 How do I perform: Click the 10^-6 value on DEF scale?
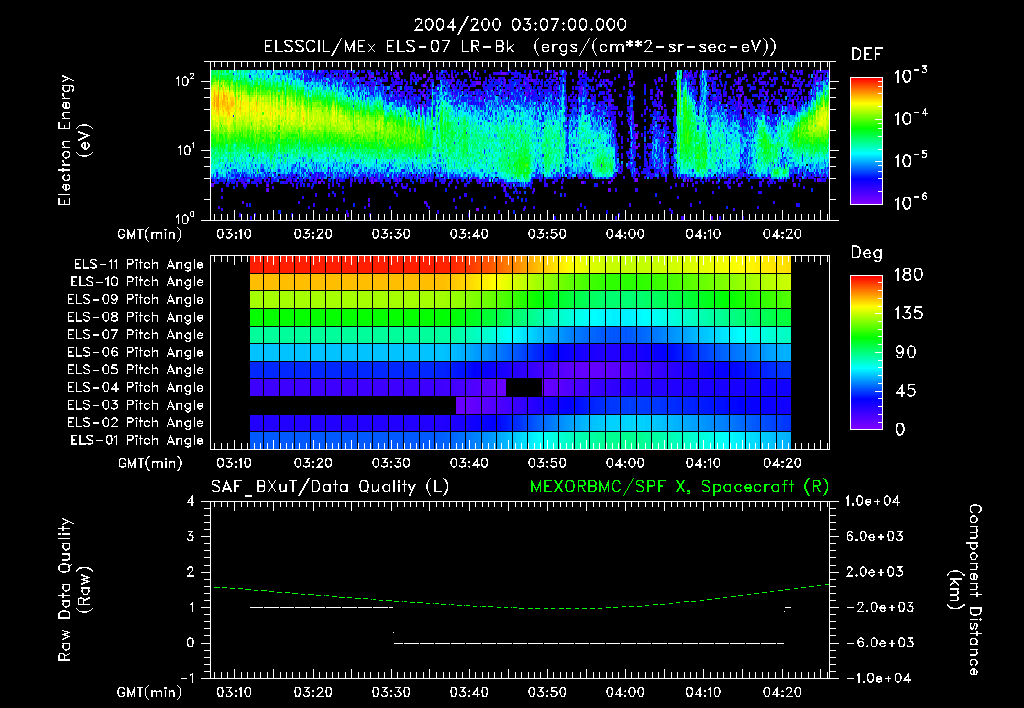coord(911,202)
